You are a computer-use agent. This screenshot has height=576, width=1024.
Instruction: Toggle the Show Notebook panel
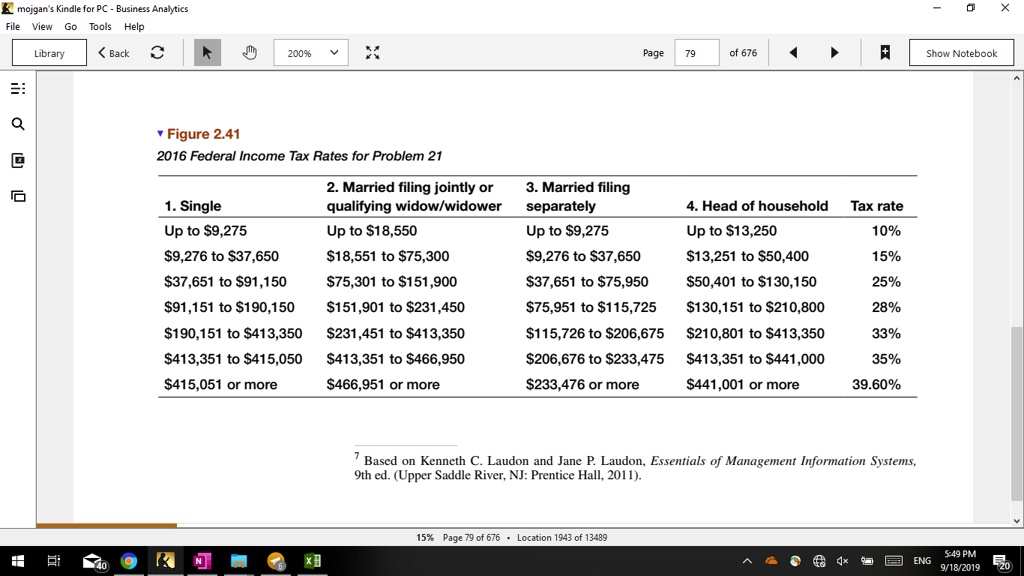pyautogui.click(x=960, y=52)
